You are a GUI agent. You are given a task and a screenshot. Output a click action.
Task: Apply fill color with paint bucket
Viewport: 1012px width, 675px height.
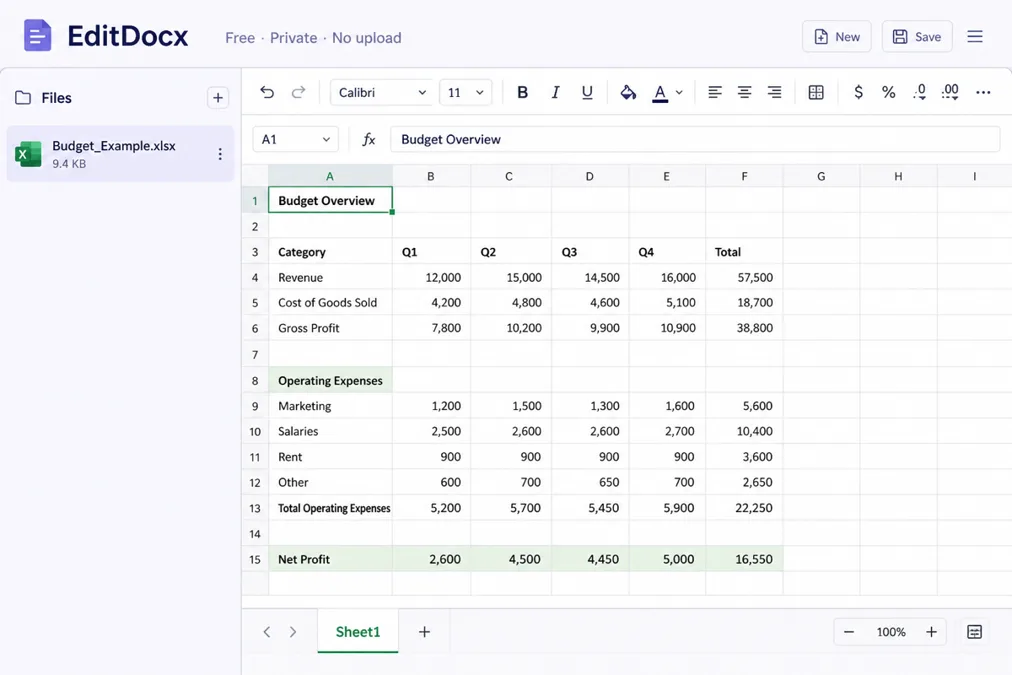(628, 92)
